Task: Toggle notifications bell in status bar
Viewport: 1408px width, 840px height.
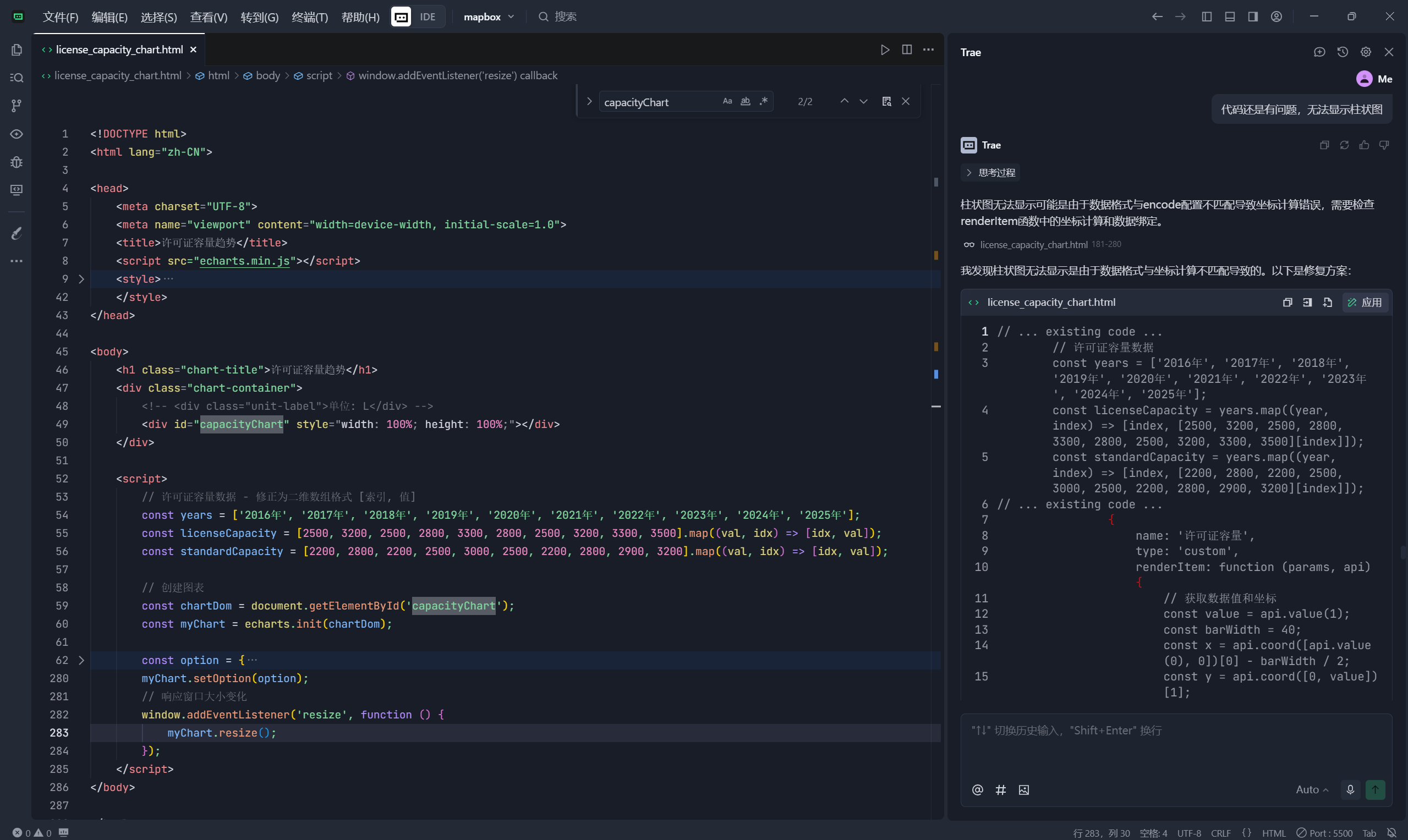Action: point(1391,833)
